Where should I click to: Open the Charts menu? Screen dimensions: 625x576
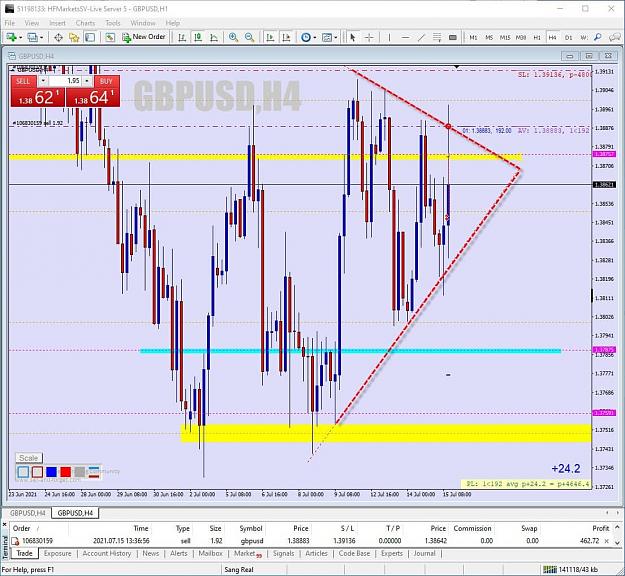pos(85,23)
